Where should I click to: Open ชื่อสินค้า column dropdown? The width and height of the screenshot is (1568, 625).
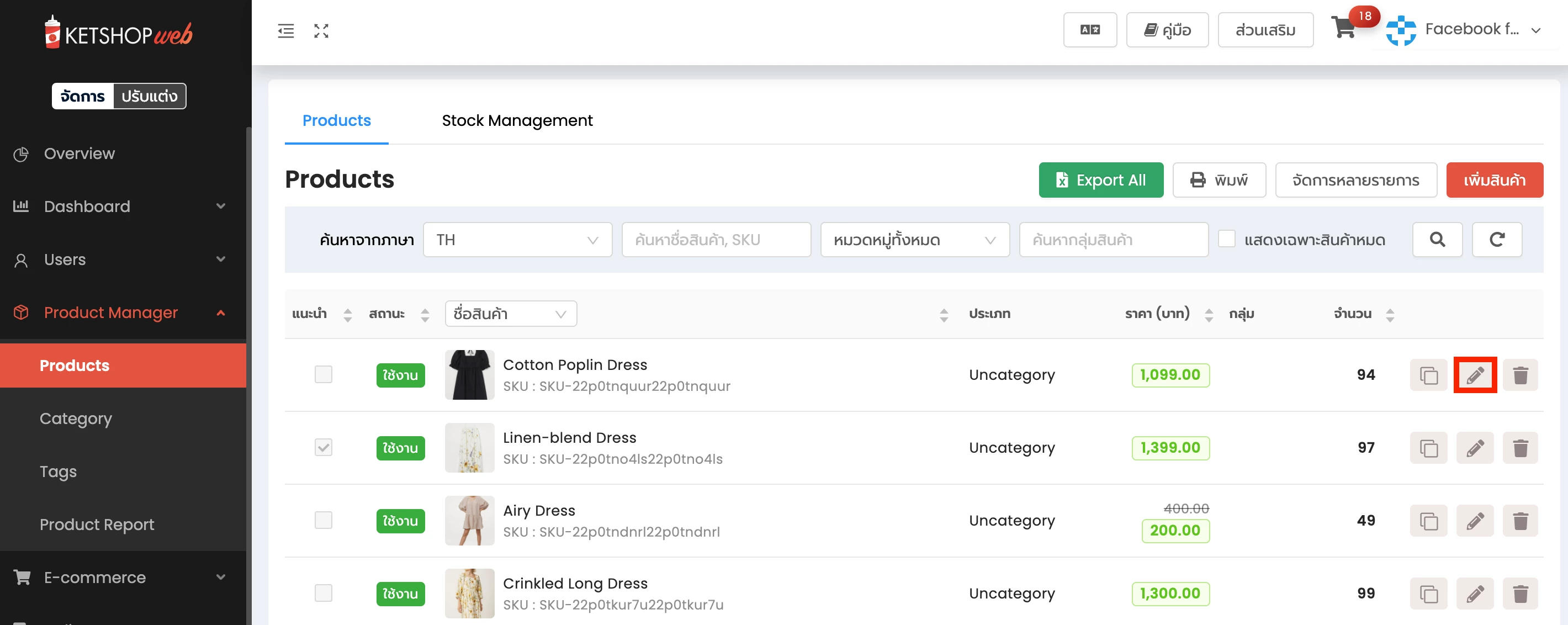coord(511,314)
